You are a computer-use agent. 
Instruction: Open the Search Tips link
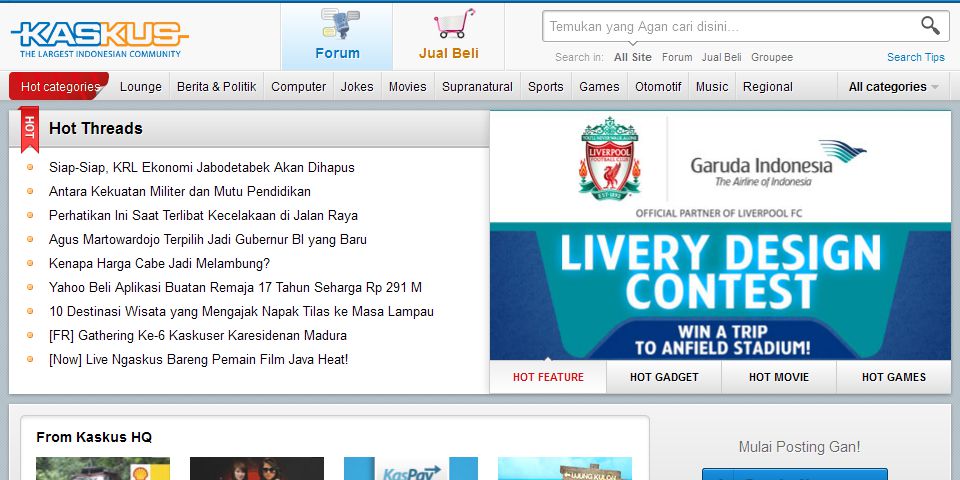916,57
